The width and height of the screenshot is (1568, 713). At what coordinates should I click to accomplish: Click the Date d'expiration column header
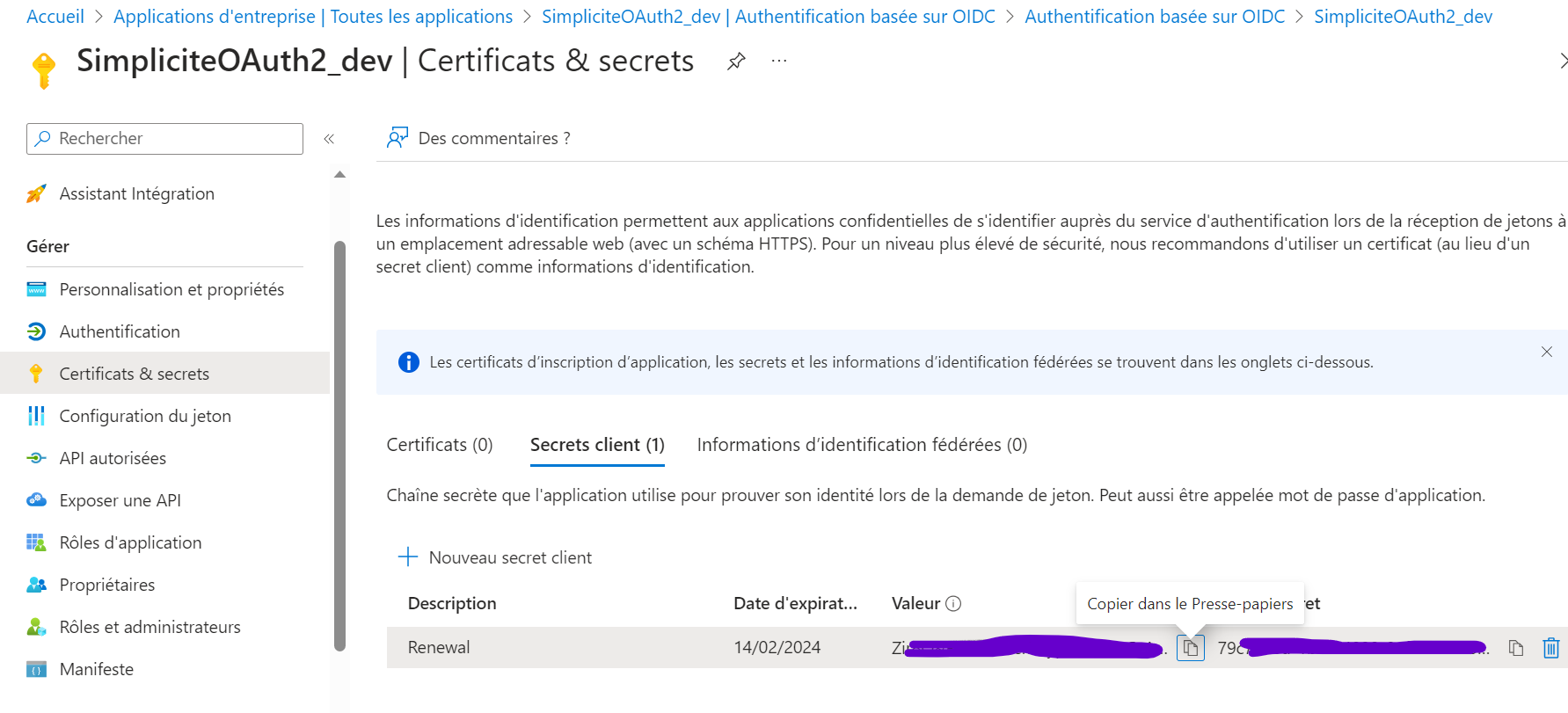coord(796,603)
